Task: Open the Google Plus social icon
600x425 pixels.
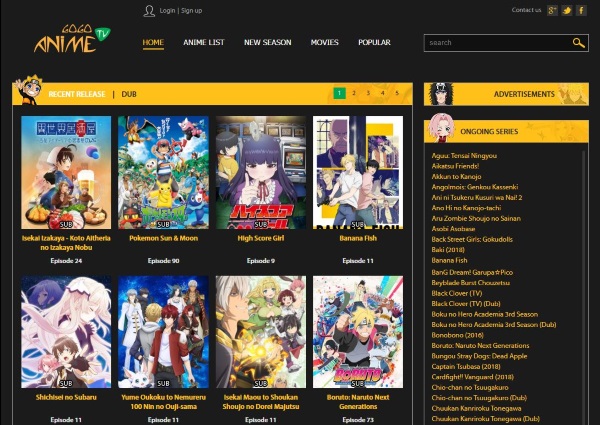Action: click(552, 10)
